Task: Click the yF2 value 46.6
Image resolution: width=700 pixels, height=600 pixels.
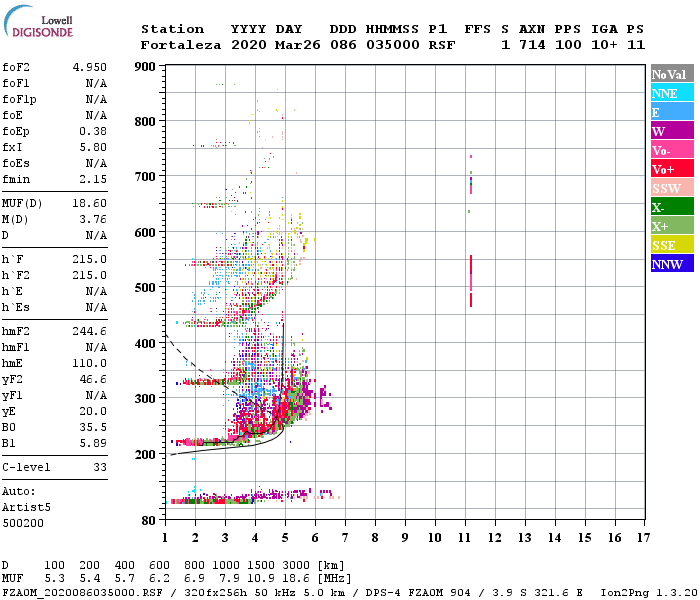Action: tap(93, 379)
